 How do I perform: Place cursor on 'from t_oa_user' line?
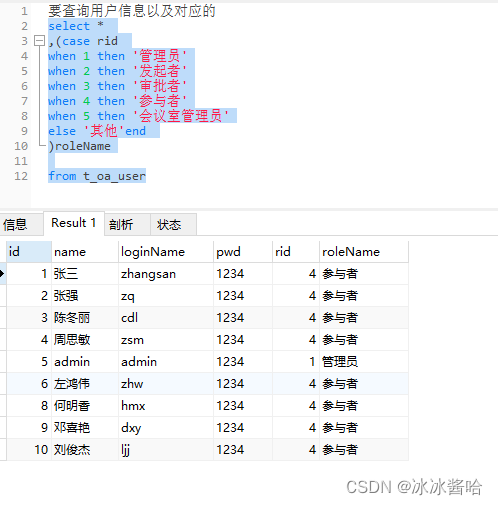97,176
